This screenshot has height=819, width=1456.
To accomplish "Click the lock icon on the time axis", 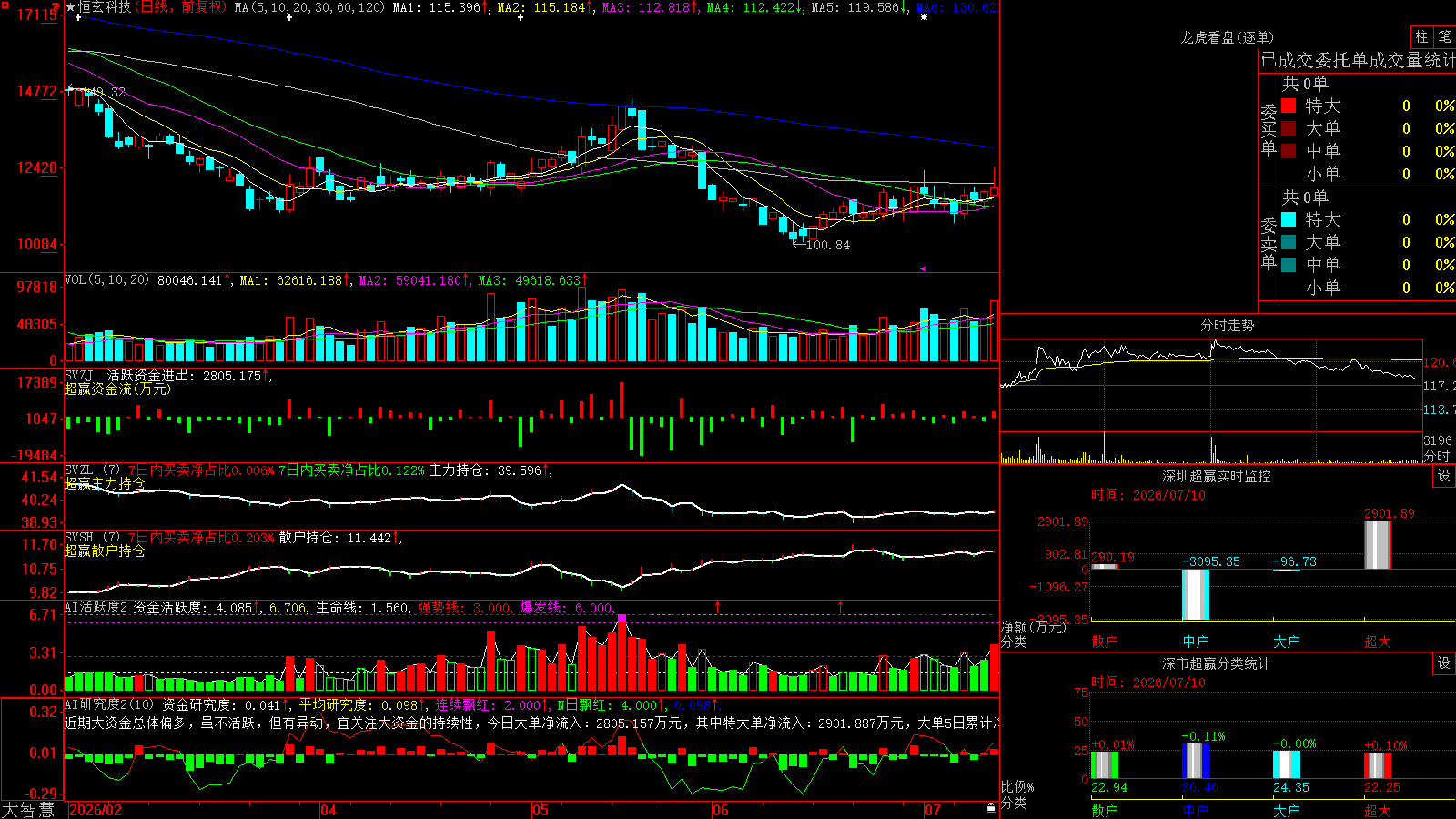I will (x=991, y=808).
